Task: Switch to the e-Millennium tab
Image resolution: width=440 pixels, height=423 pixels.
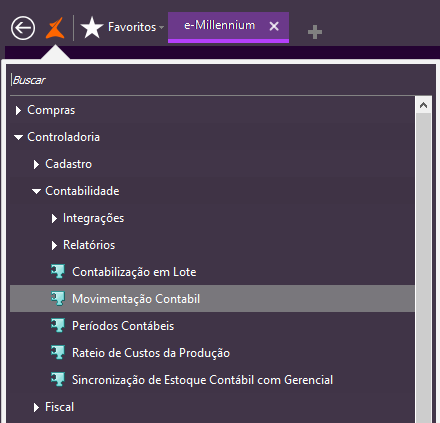Action: (x=220, y=25)
